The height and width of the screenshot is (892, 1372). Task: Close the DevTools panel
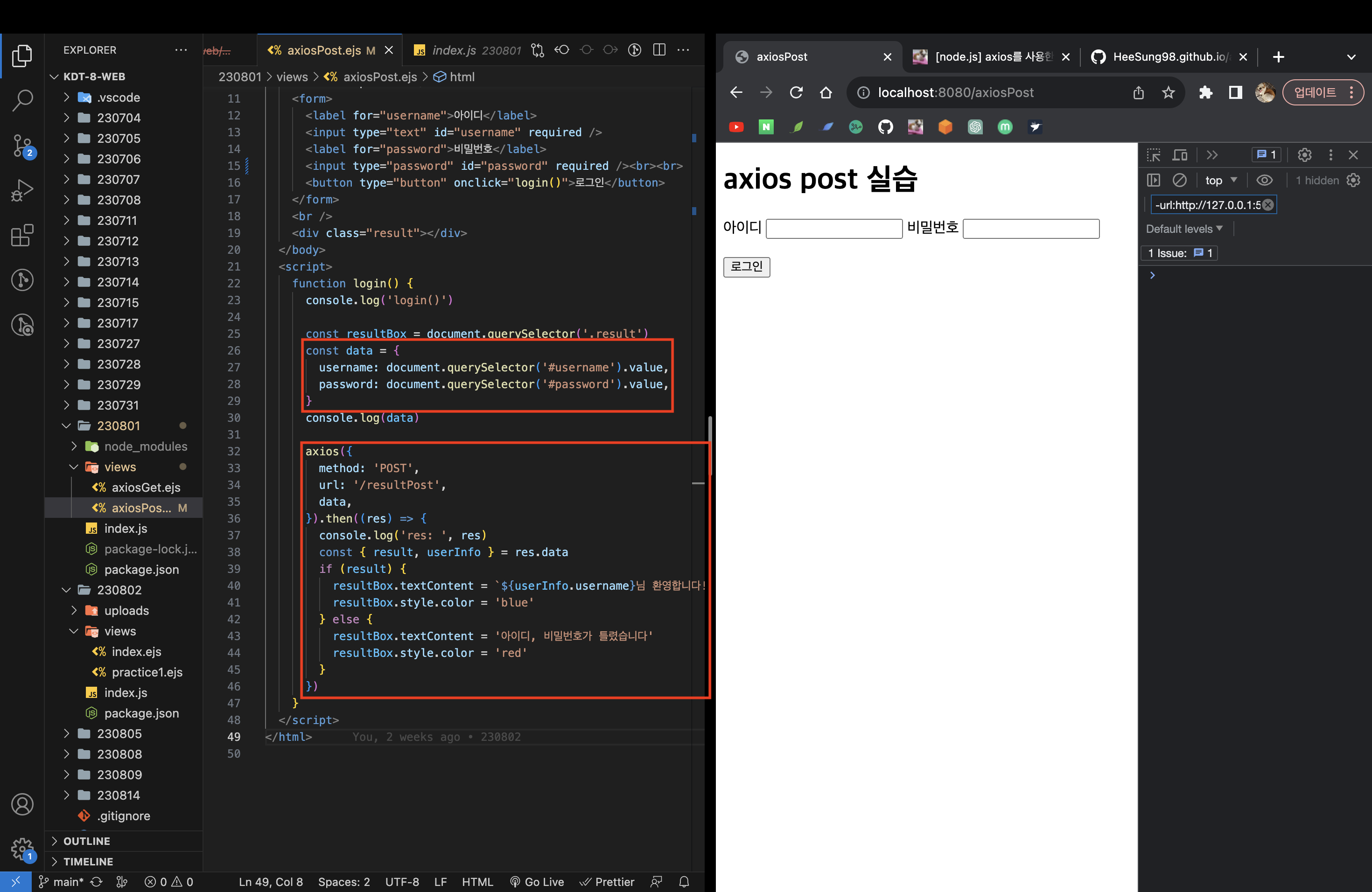[x=1353, y=155]
